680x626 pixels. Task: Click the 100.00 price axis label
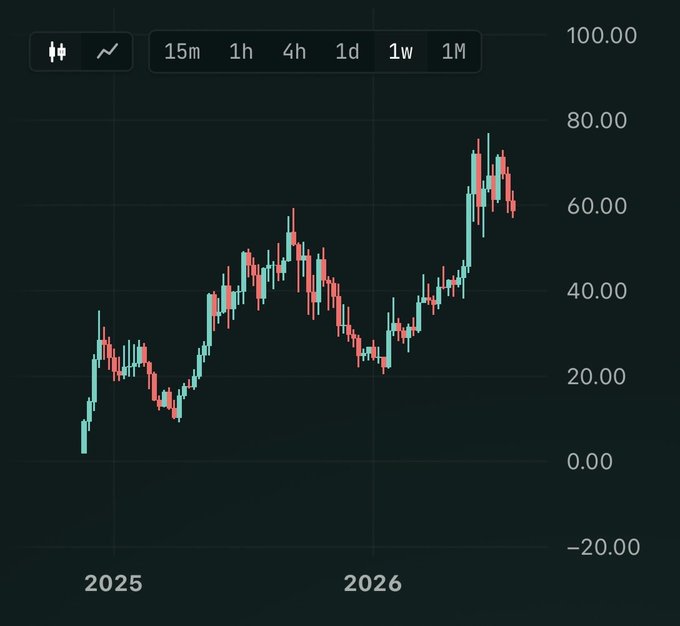pyautogui.click(x=602, y=35)
